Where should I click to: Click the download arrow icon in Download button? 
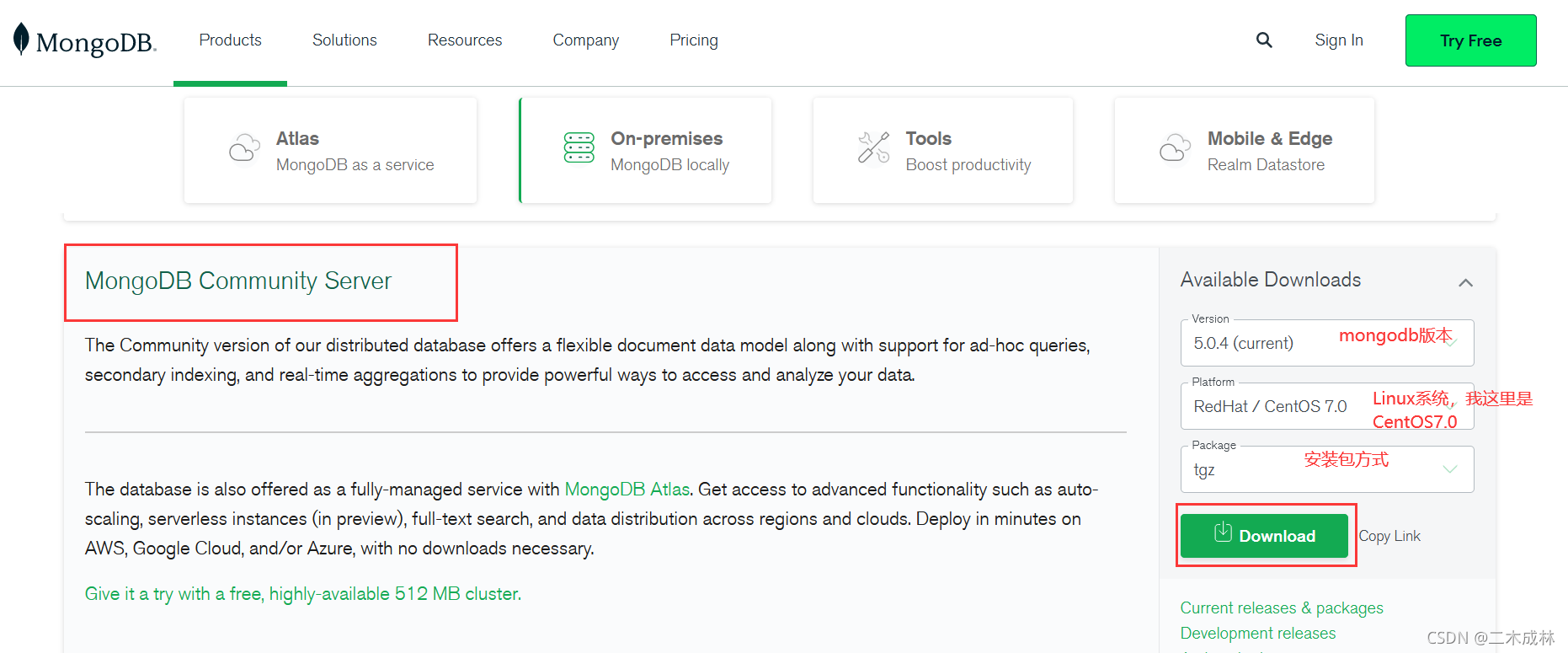[x=1223, y=533]
